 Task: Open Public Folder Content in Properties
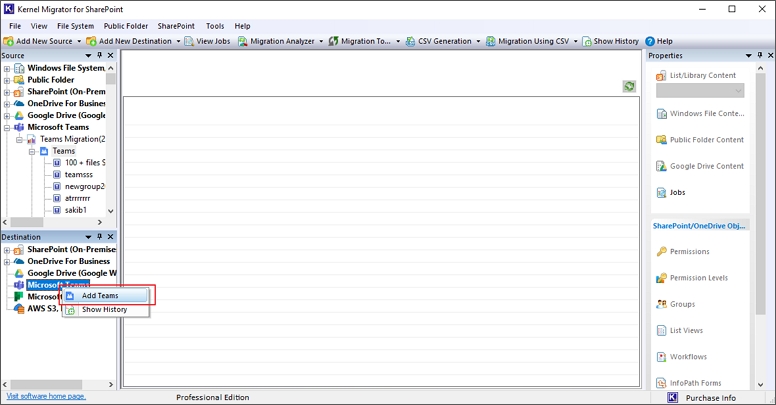pyautogui.click(x=700, y=140)
